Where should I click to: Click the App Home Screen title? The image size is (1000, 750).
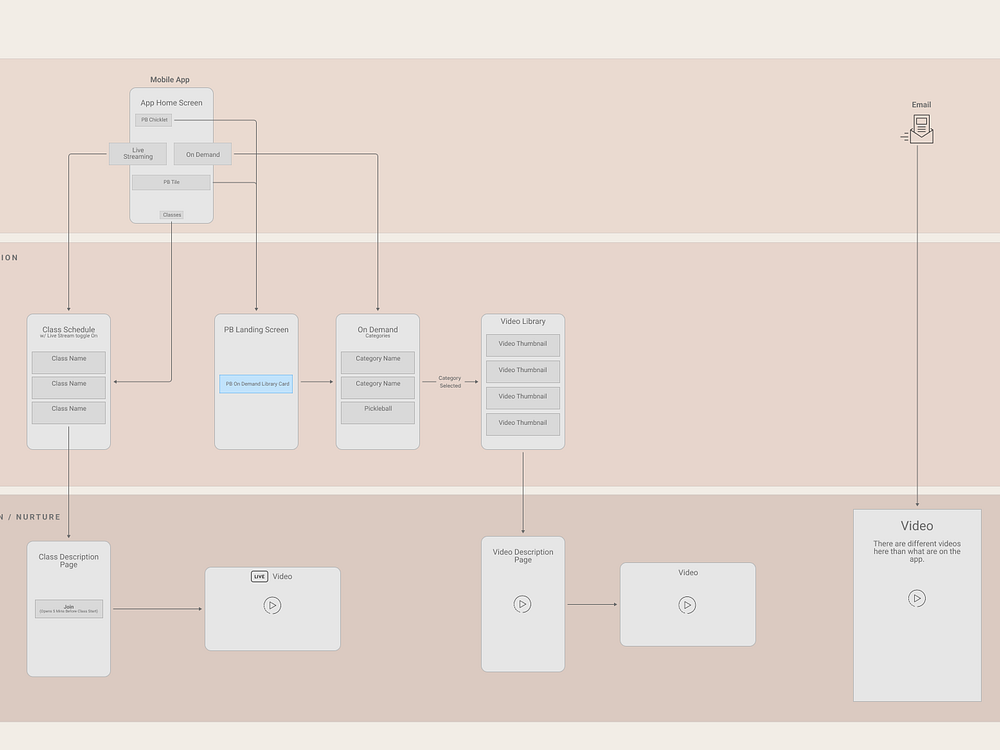tap(172, 103)
